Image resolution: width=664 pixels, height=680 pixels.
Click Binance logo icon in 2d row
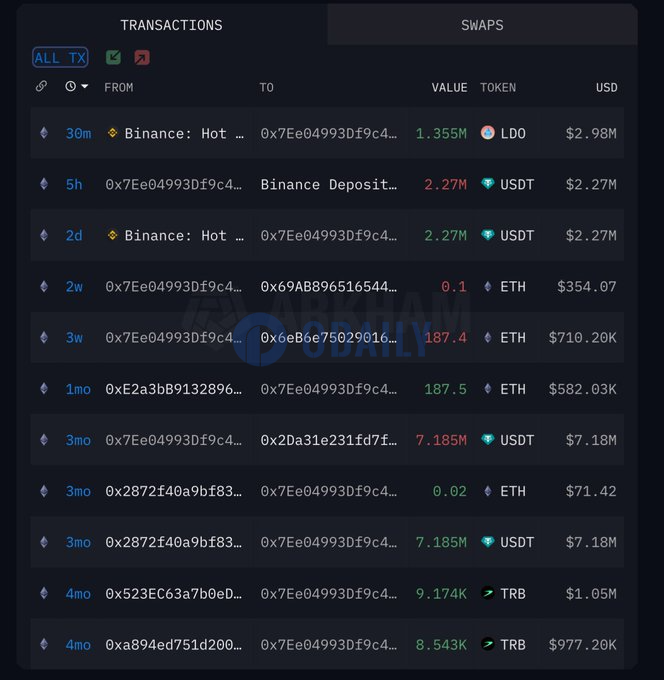pos(112,235)
